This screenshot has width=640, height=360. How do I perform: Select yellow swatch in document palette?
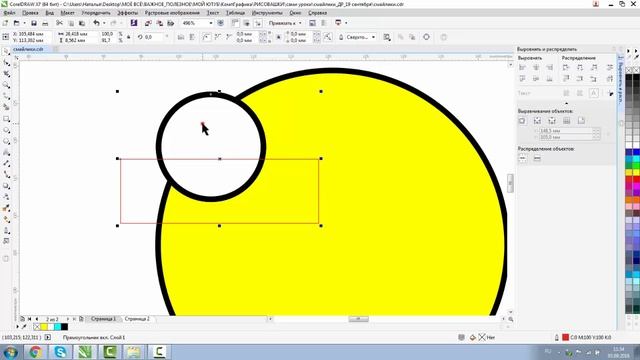(x=44, y=327)
